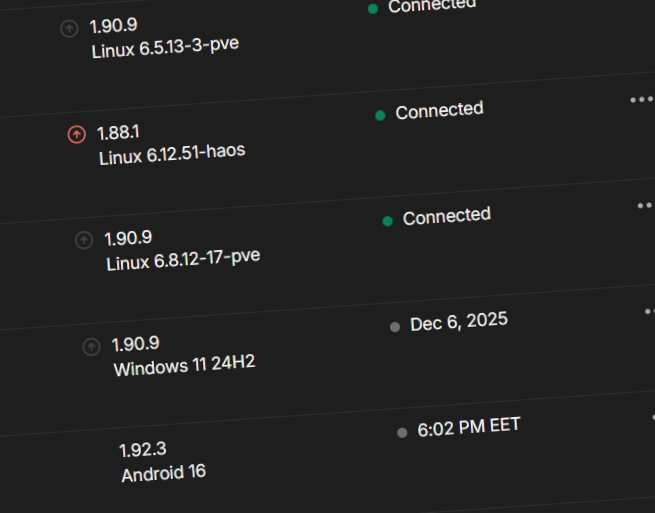Select version 1.88.1 text
Image resolution: width=655 pixels, height=513 pixels.
[x=120, y=132]
